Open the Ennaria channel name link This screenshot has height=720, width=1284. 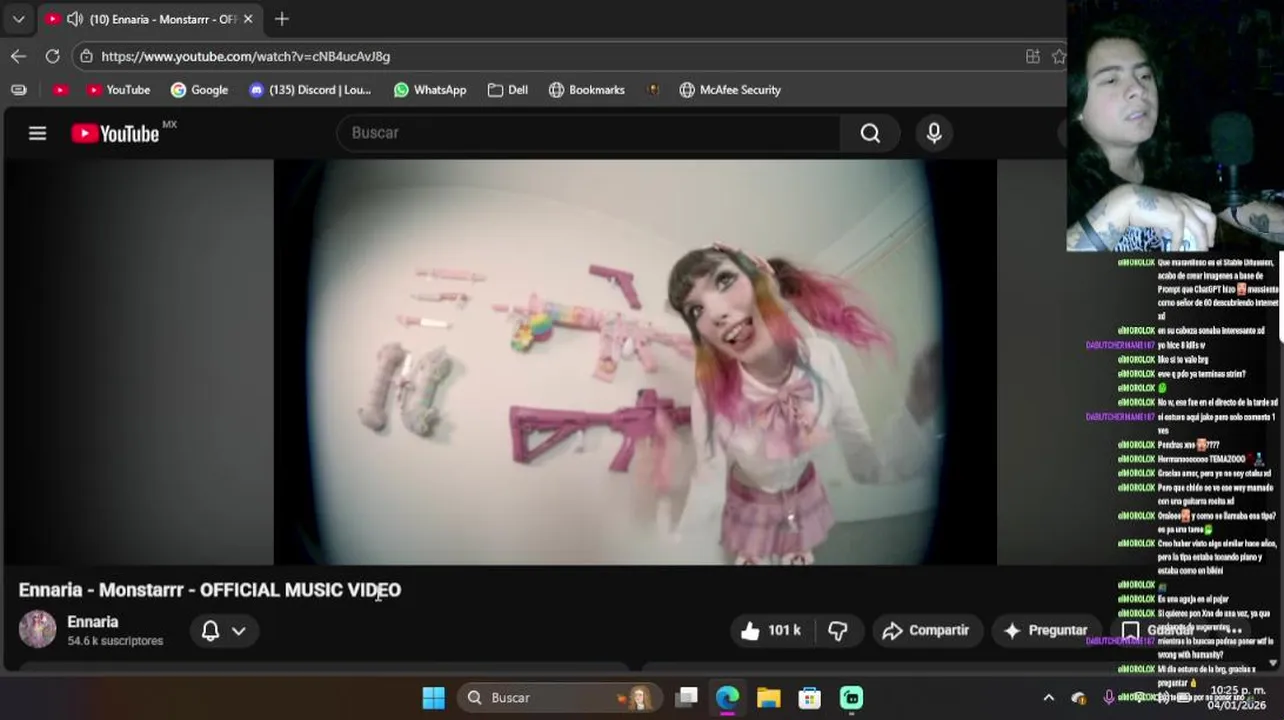click(x=93, y=622)
